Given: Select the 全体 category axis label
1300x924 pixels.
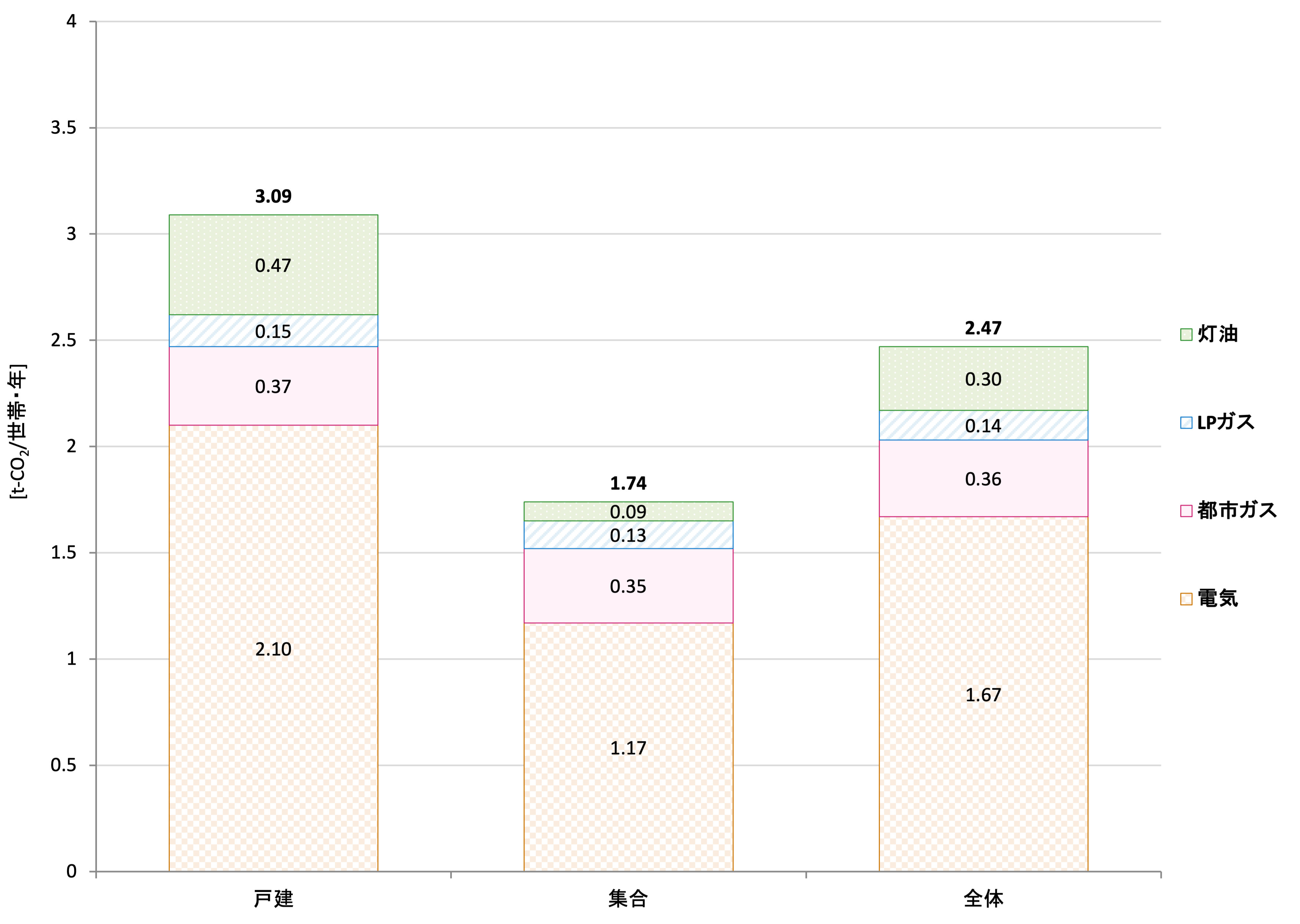Looking at the screenshot, I should pos(983,899).
